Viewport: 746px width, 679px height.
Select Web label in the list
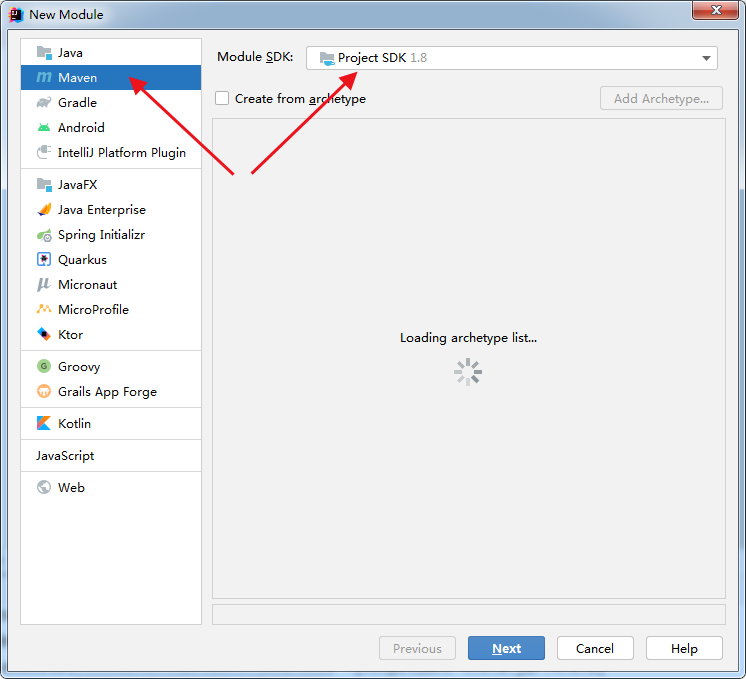pos(71,488)
